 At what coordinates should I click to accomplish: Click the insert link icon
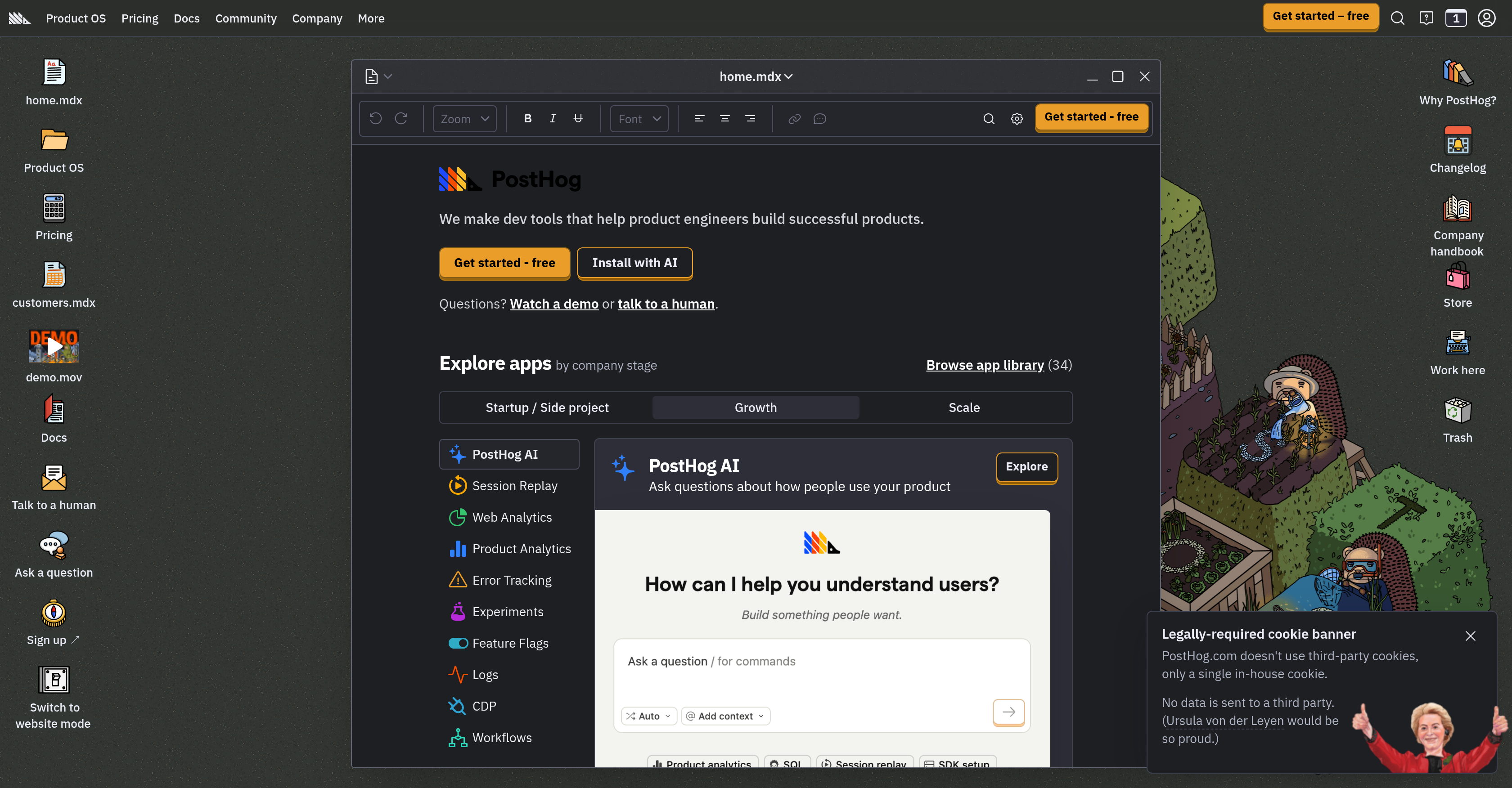pyautogui.click(x=794, y=119)
